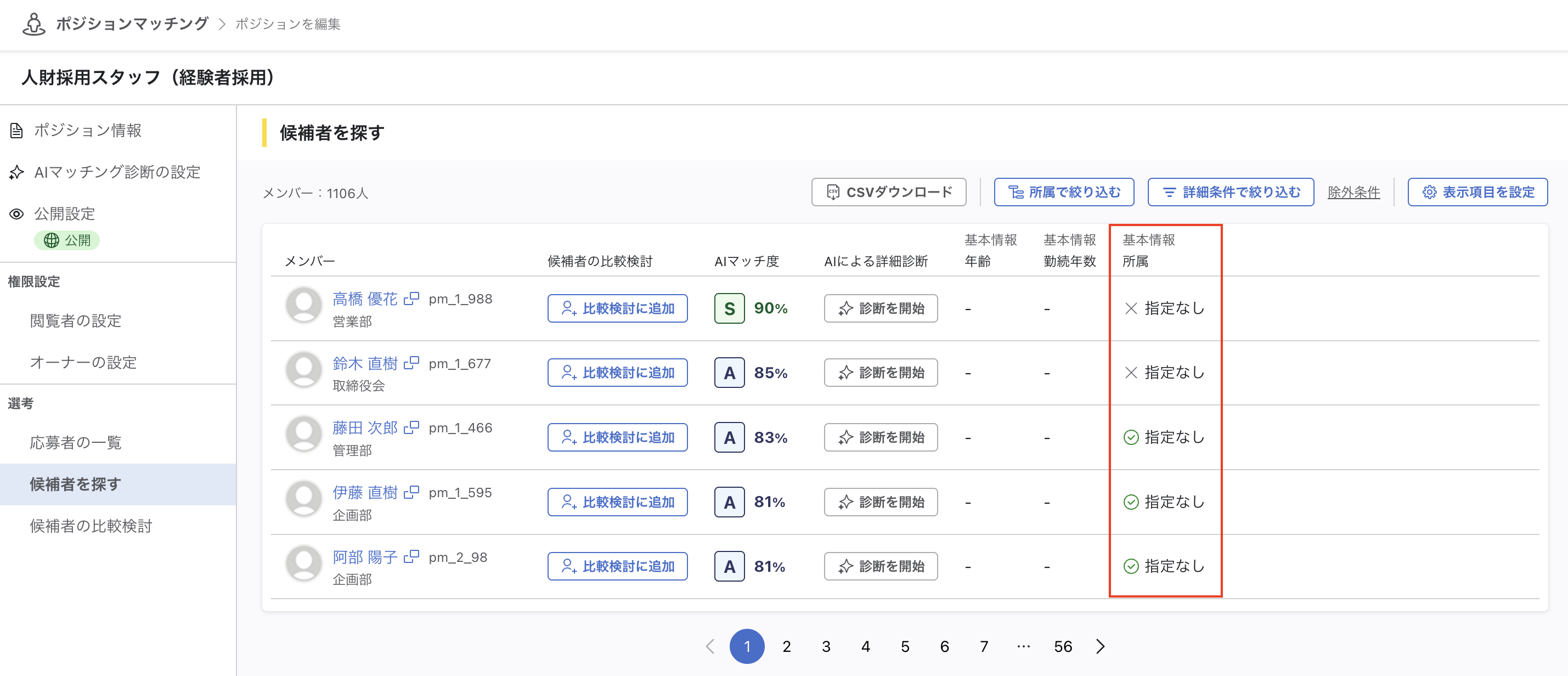The width and height of the screenshot is (1568, 676).
Task: Click the green 公開 status badge
Action: click(67, 240)
